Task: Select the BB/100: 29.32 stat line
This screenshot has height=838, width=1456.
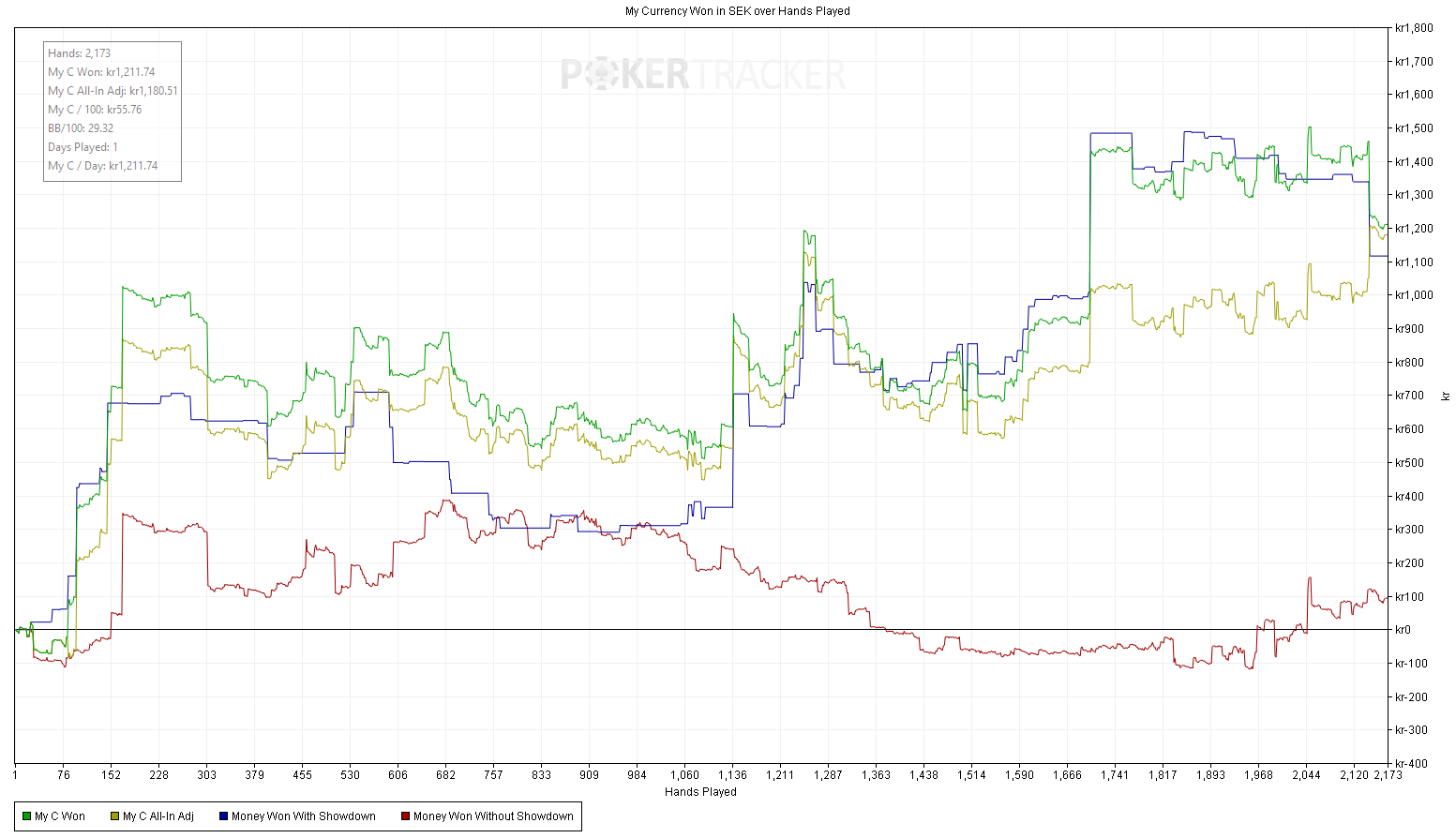Action: [x=81, y=128]
